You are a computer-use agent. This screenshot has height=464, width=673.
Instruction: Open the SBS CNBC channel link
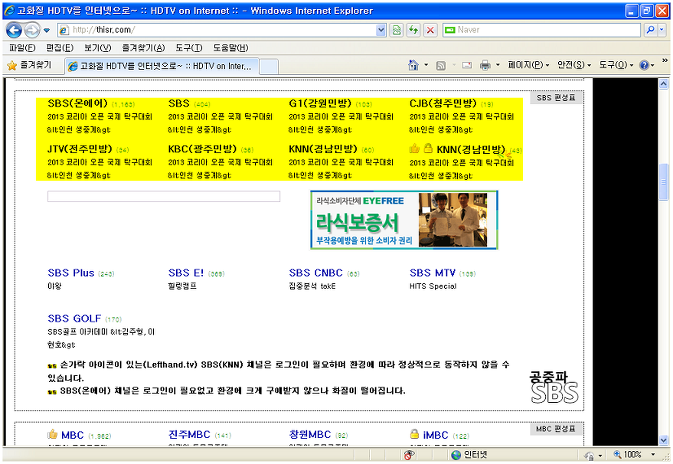click(x=316, y=273)
